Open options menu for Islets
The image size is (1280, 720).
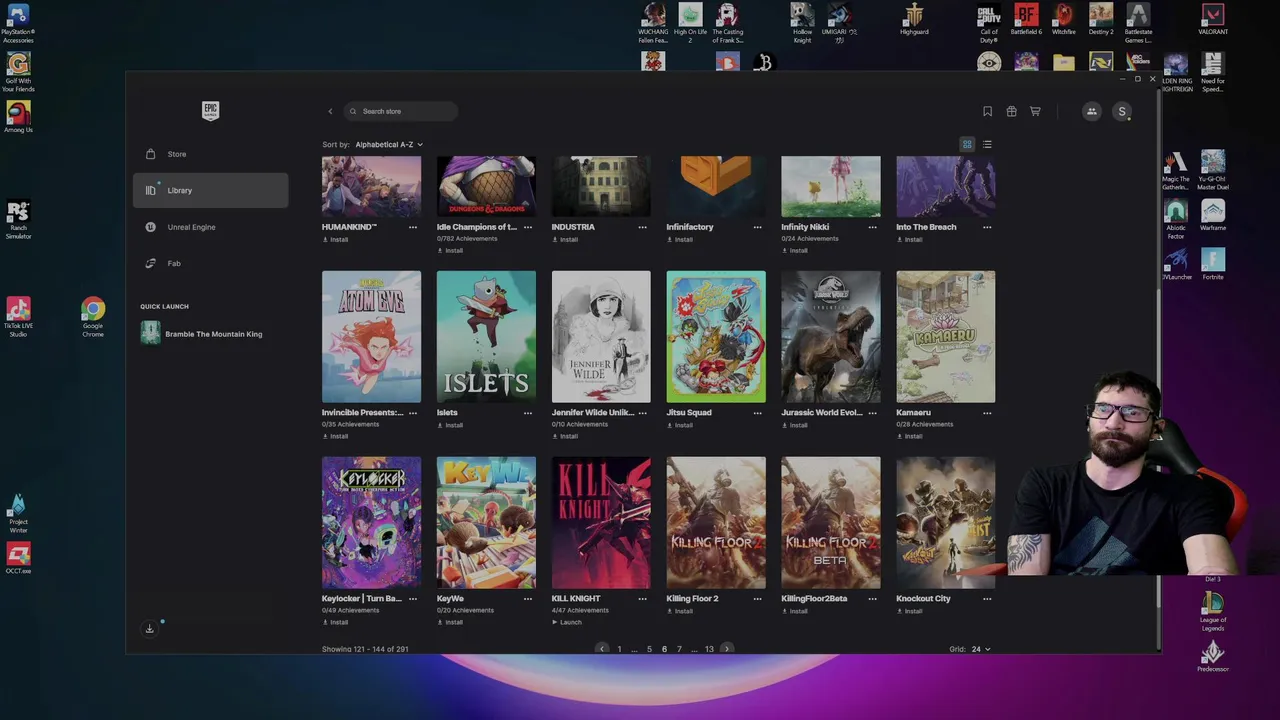point(528,412)
